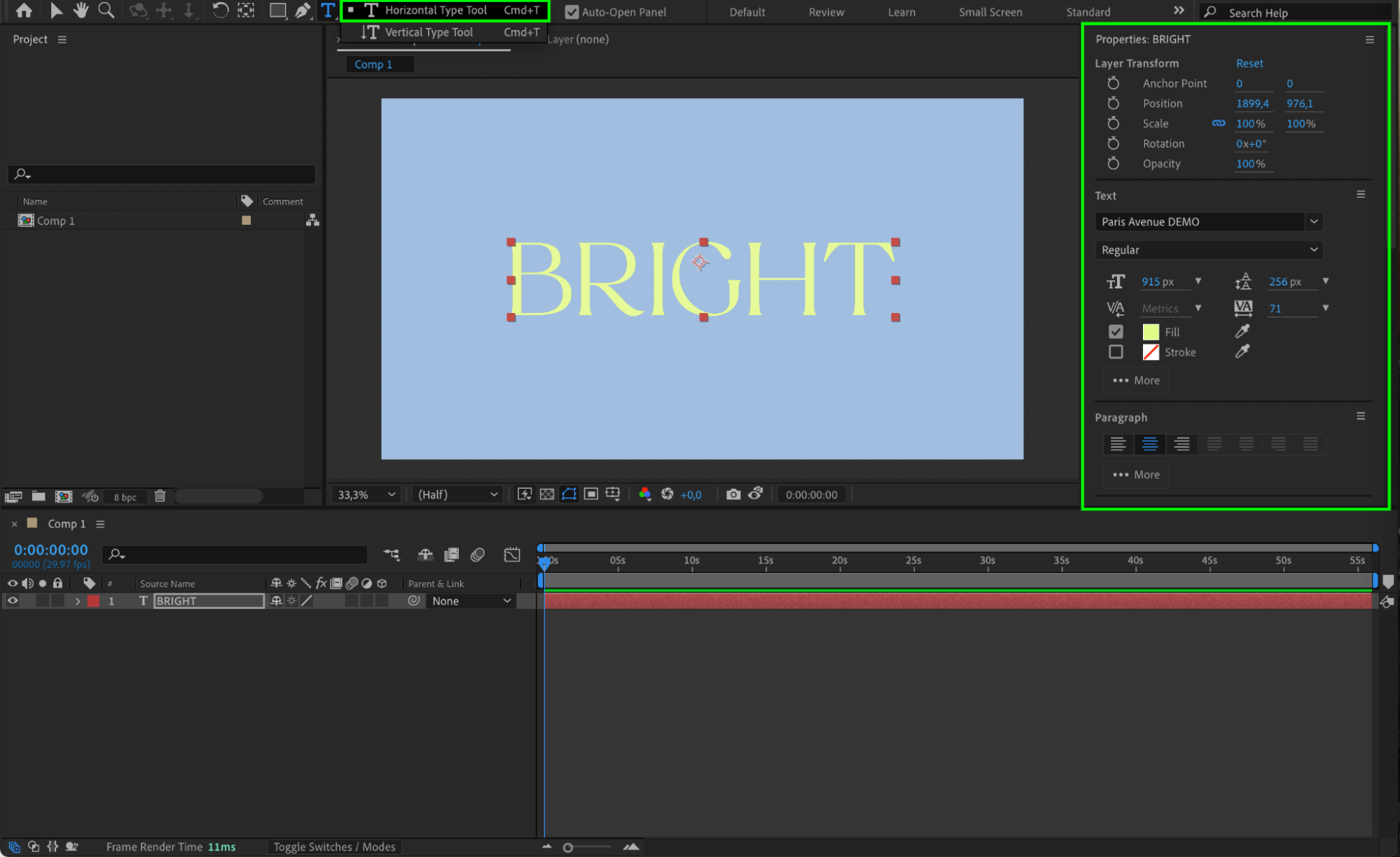Choose Vertical Type Tool from menu
The width and height of the screenshot is (1400, 857).
429,32
